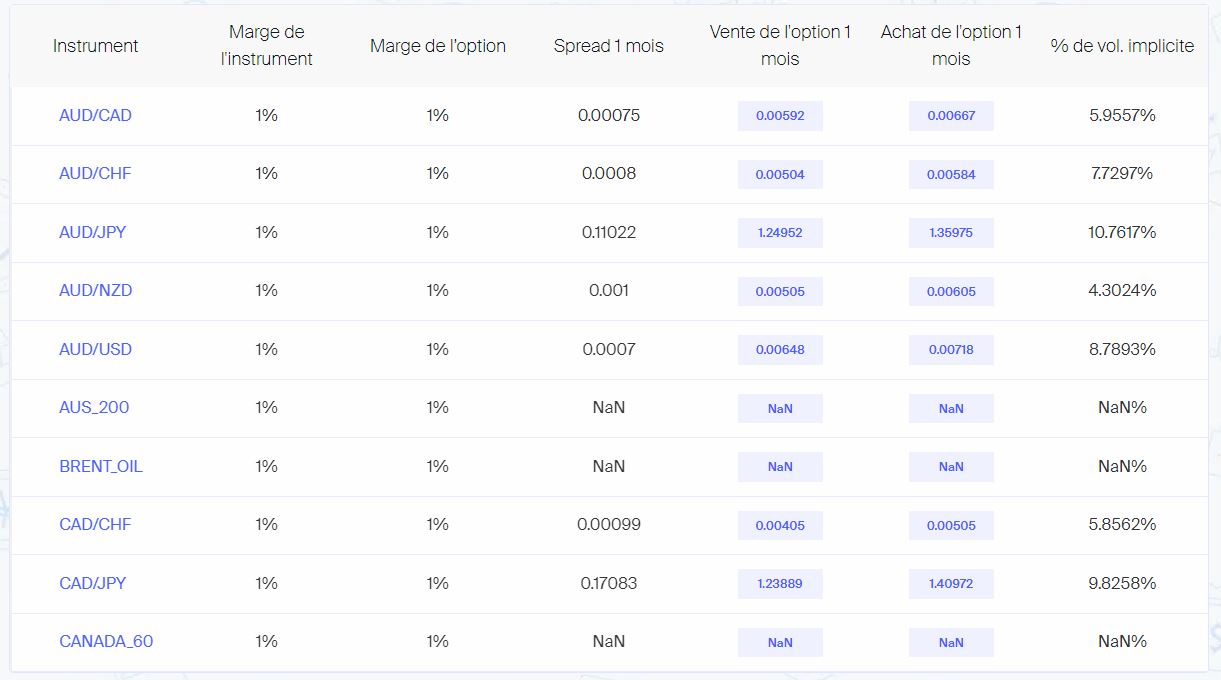Click AUD/CAD sell price 0.00592
The width and height of the screenshot is (1221, 680).
pos(780,116)
